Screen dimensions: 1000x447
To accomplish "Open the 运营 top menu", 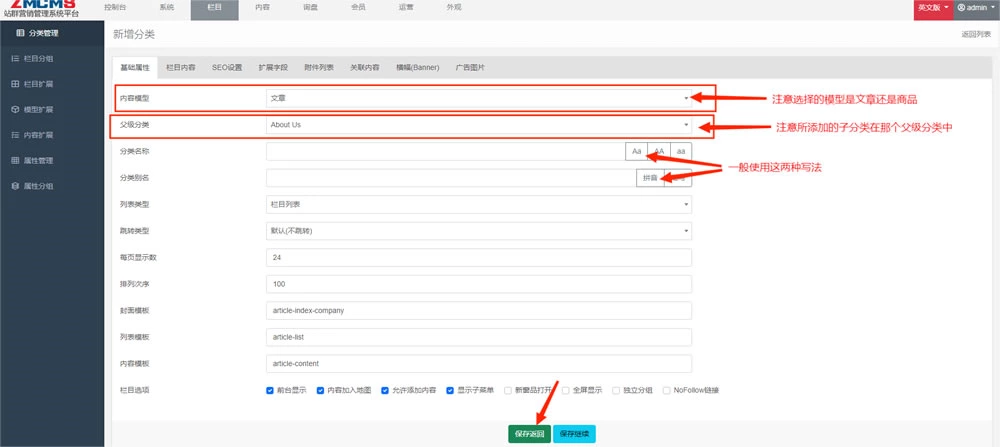I will point(406,8).
